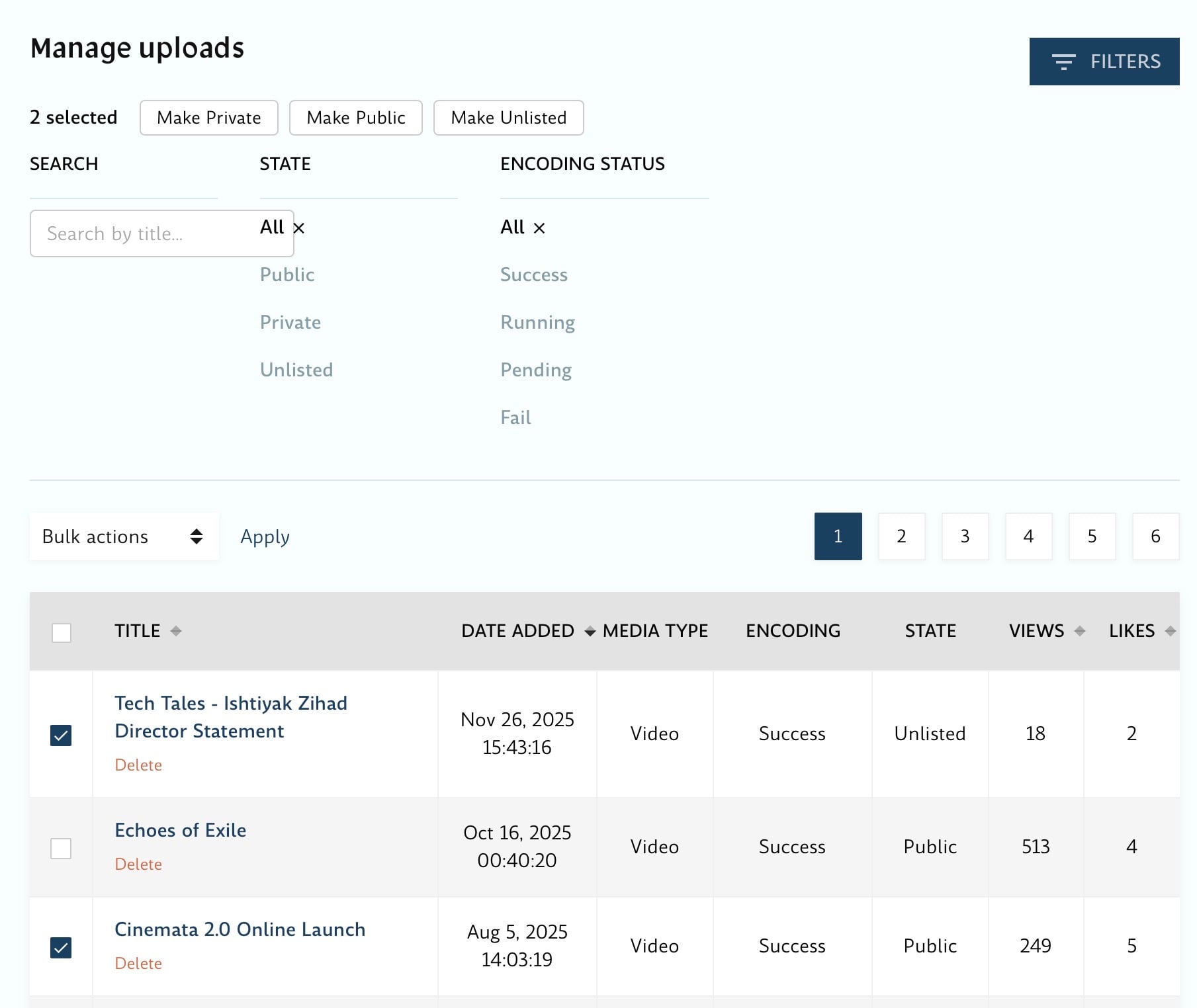Filter state by Private
The width and height of the screenshot is (1197, 1008).
[x=290, y=322]
